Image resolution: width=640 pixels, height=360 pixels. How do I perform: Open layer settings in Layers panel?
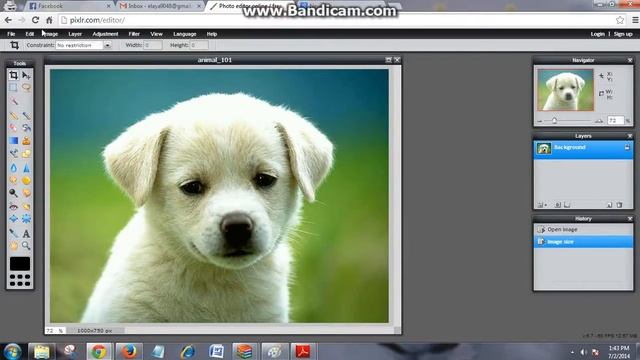(x=541, y=205)
